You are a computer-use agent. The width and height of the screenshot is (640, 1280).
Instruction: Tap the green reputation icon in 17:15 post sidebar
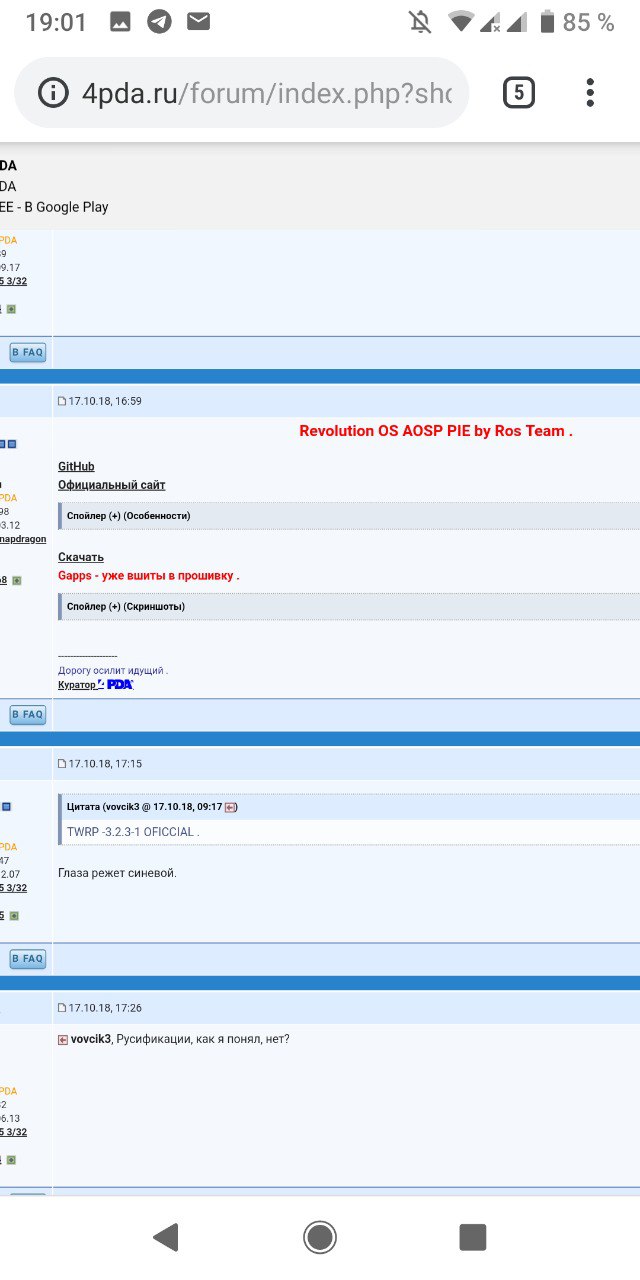(x=14, y=916)
